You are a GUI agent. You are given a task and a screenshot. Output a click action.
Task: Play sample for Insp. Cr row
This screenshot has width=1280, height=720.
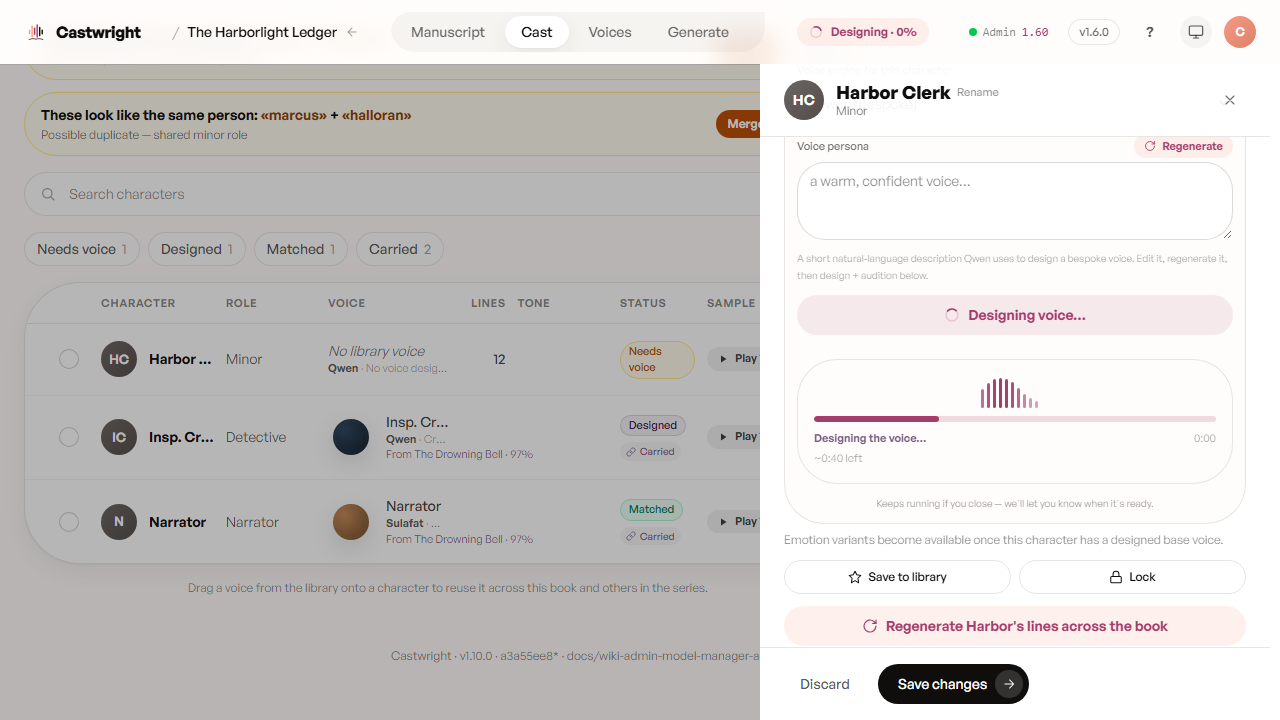[x=734, y=436]
